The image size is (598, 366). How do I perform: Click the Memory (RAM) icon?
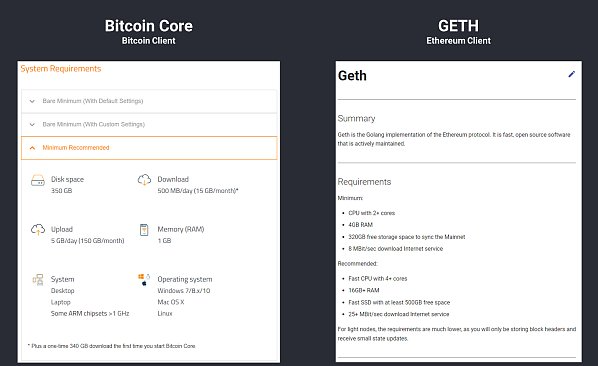[144, 230]
